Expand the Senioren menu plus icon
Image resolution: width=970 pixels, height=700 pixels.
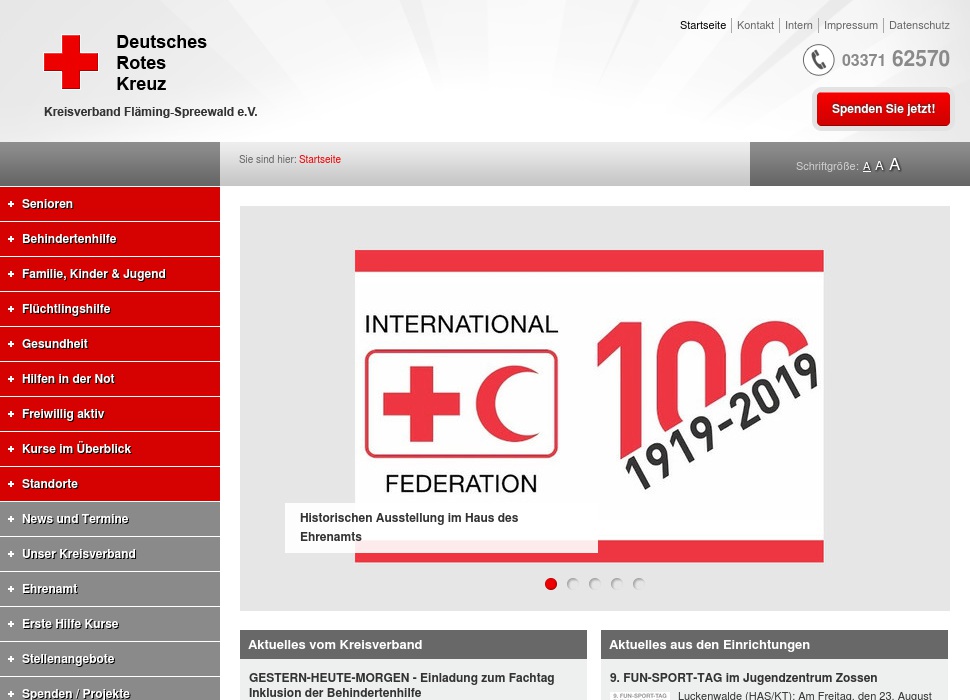tap(11, 204)
